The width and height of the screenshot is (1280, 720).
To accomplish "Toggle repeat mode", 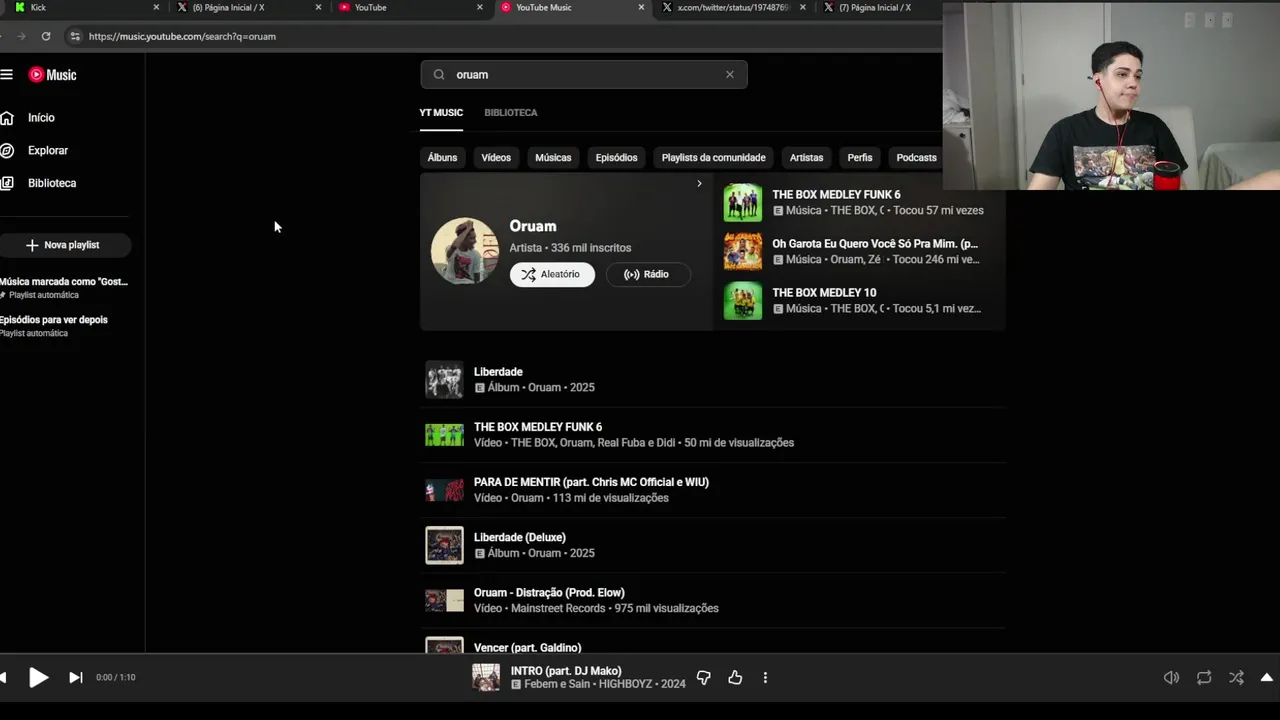I will tap(1204, 678).
